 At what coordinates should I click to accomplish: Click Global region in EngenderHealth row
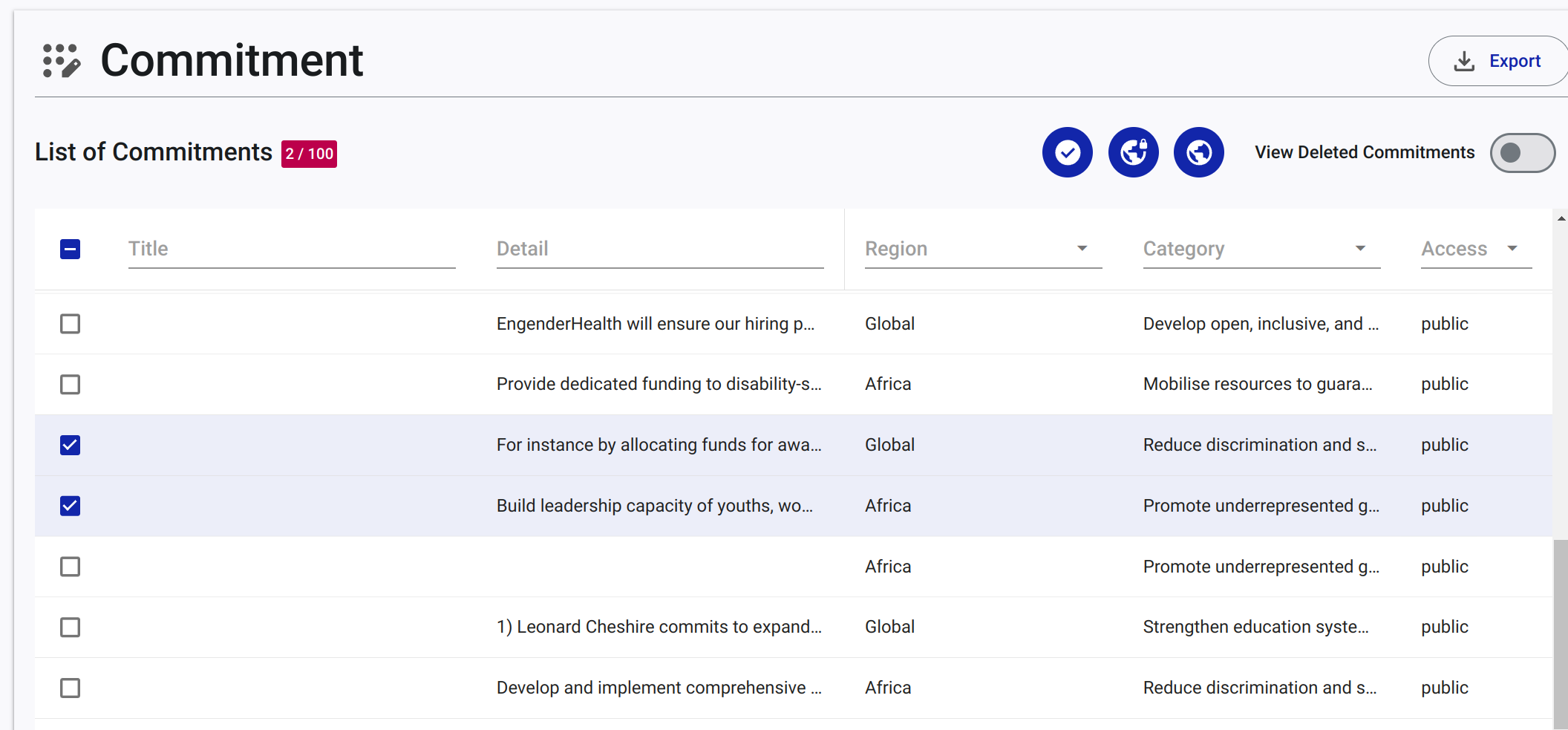tap(889, 324)
